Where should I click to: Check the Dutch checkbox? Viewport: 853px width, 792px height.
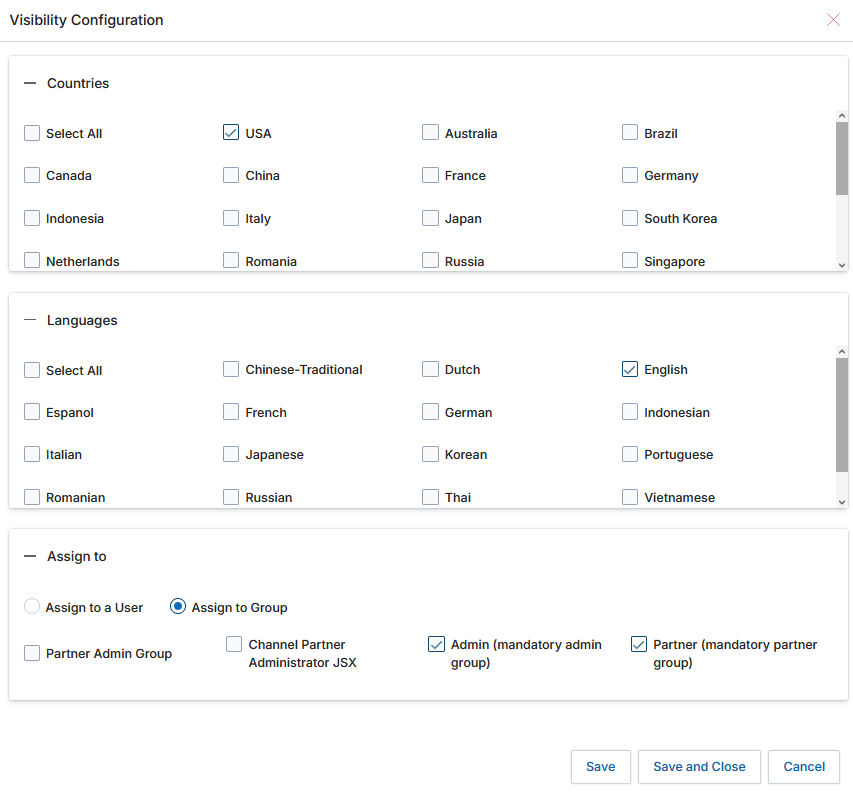[x=430, y=369]
